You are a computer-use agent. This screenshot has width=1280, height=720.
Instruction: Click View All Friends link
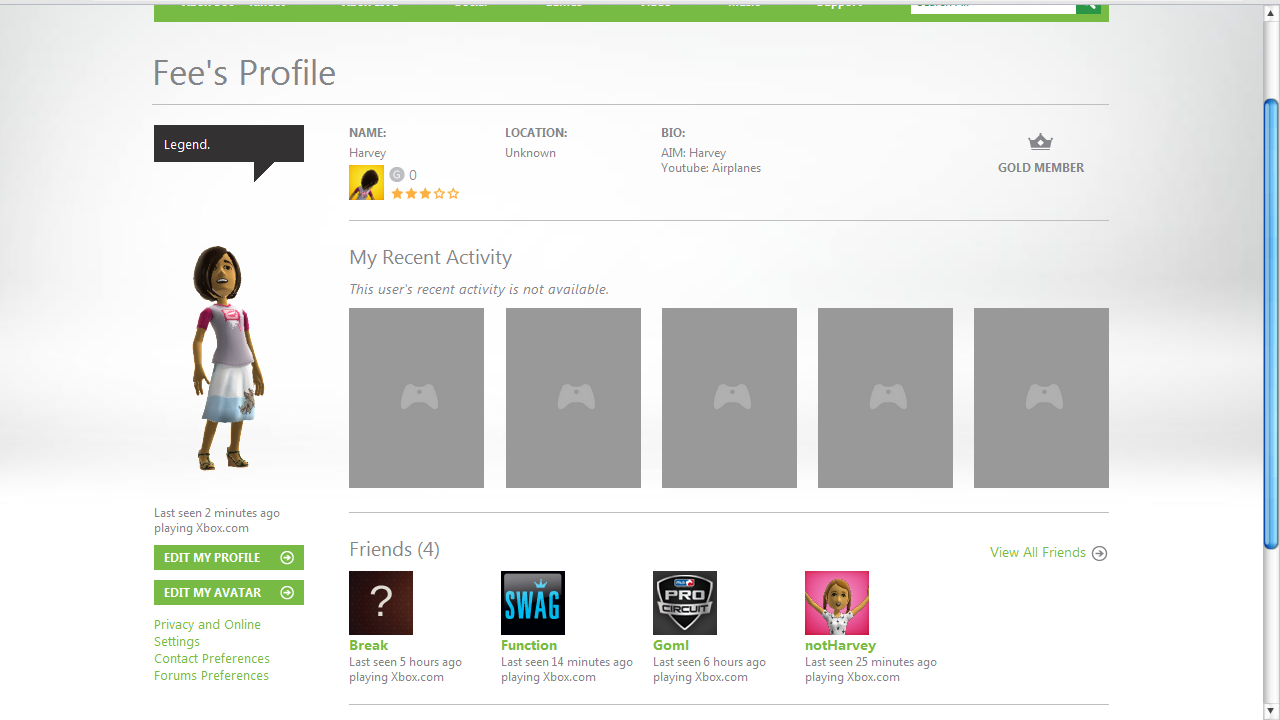coord(1038,553)
